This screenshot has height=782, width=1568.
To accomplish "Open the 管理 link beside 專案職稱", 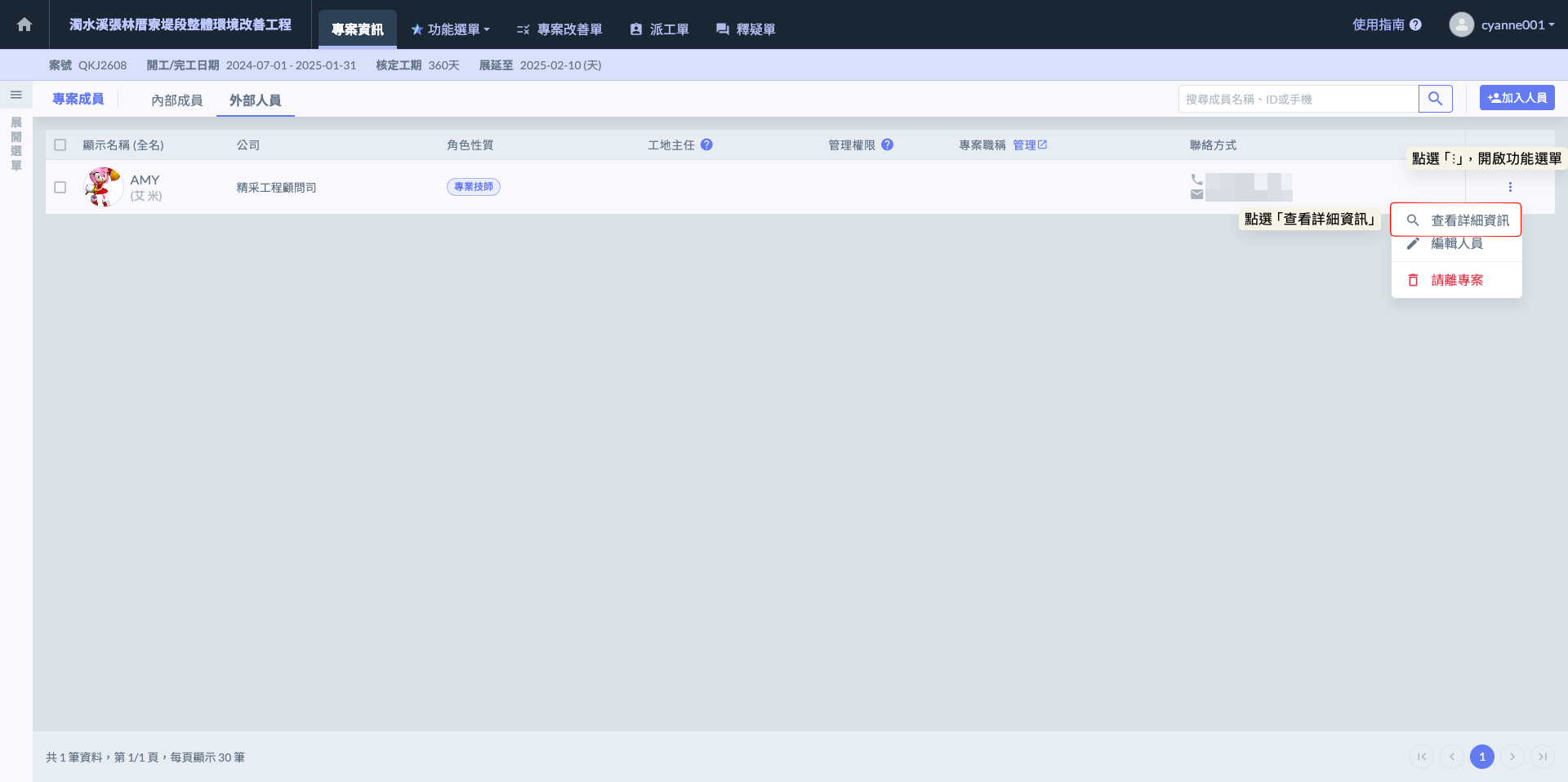I will (x=1029, y=144).
